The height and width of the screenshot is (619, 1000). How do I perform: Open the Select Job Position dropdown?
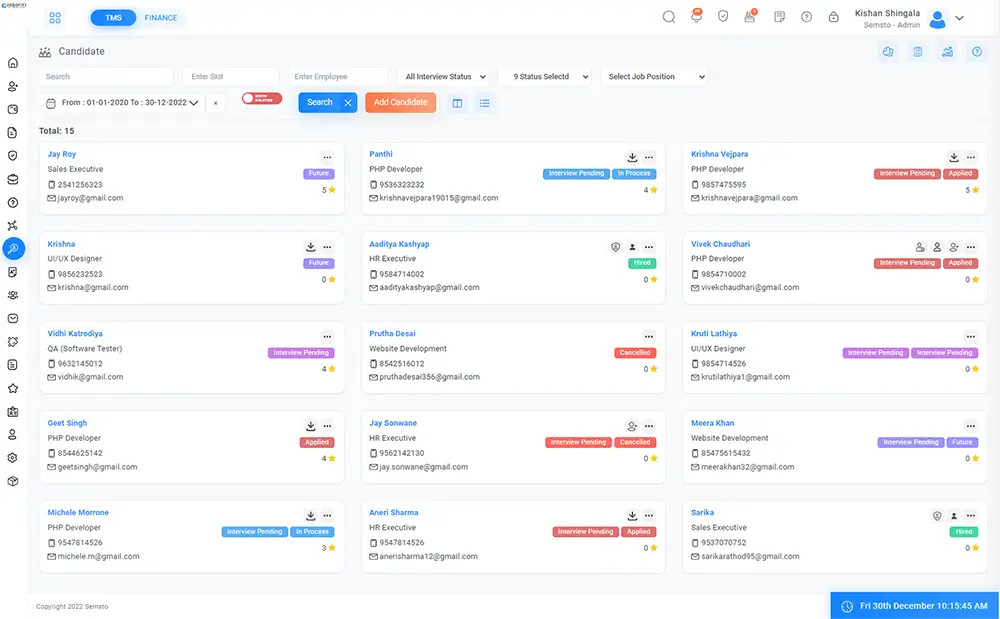654,76
